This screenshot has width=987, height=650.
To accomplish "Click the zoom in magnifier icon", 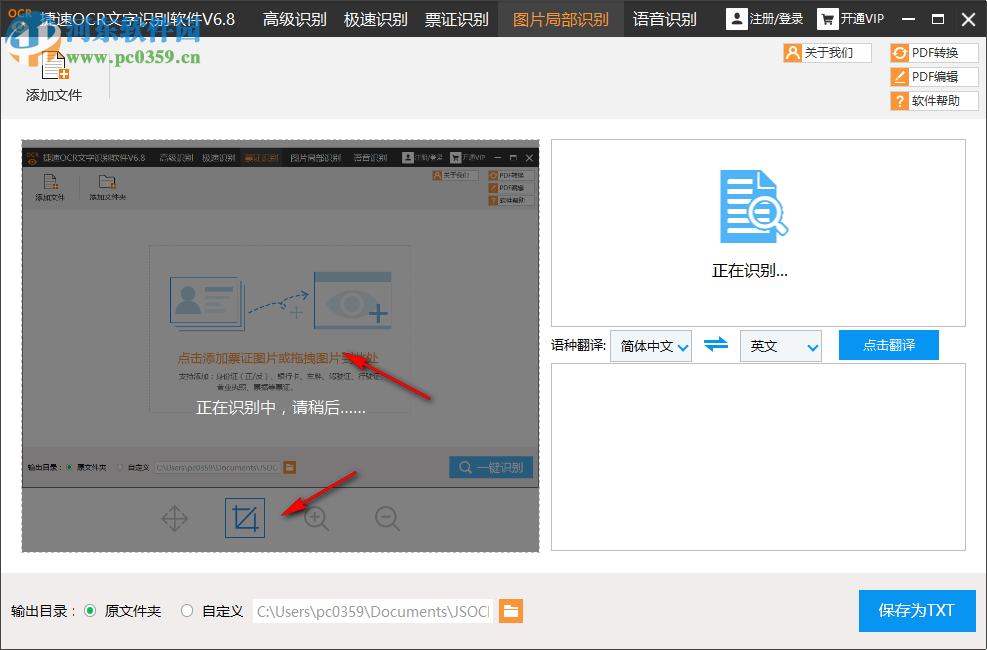I will coord(316,518).
